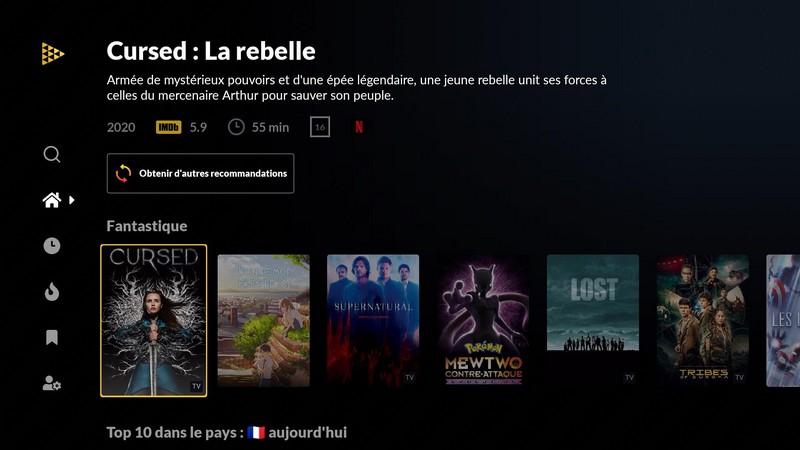
Task: Click the Netflix N icon
Action: click(x=359, y=127)
